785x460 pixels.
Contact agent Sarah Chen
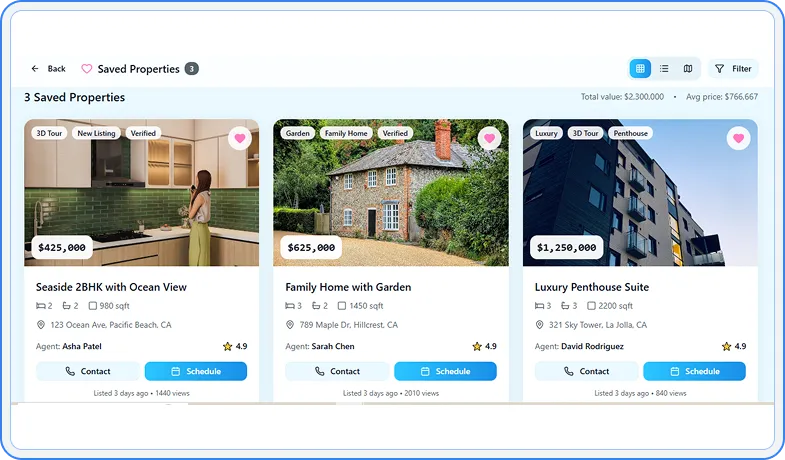[x=337, y=371]
